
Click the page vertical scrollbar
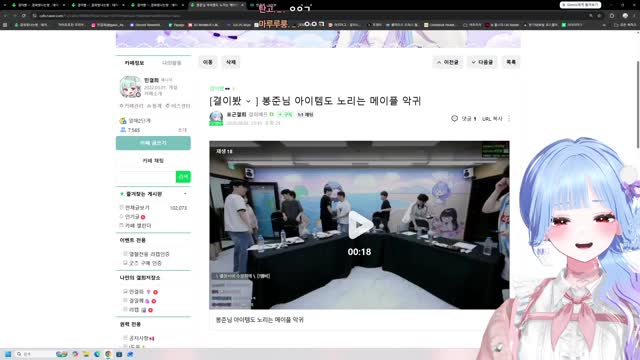pyautogui.click(x=638, y=105)
